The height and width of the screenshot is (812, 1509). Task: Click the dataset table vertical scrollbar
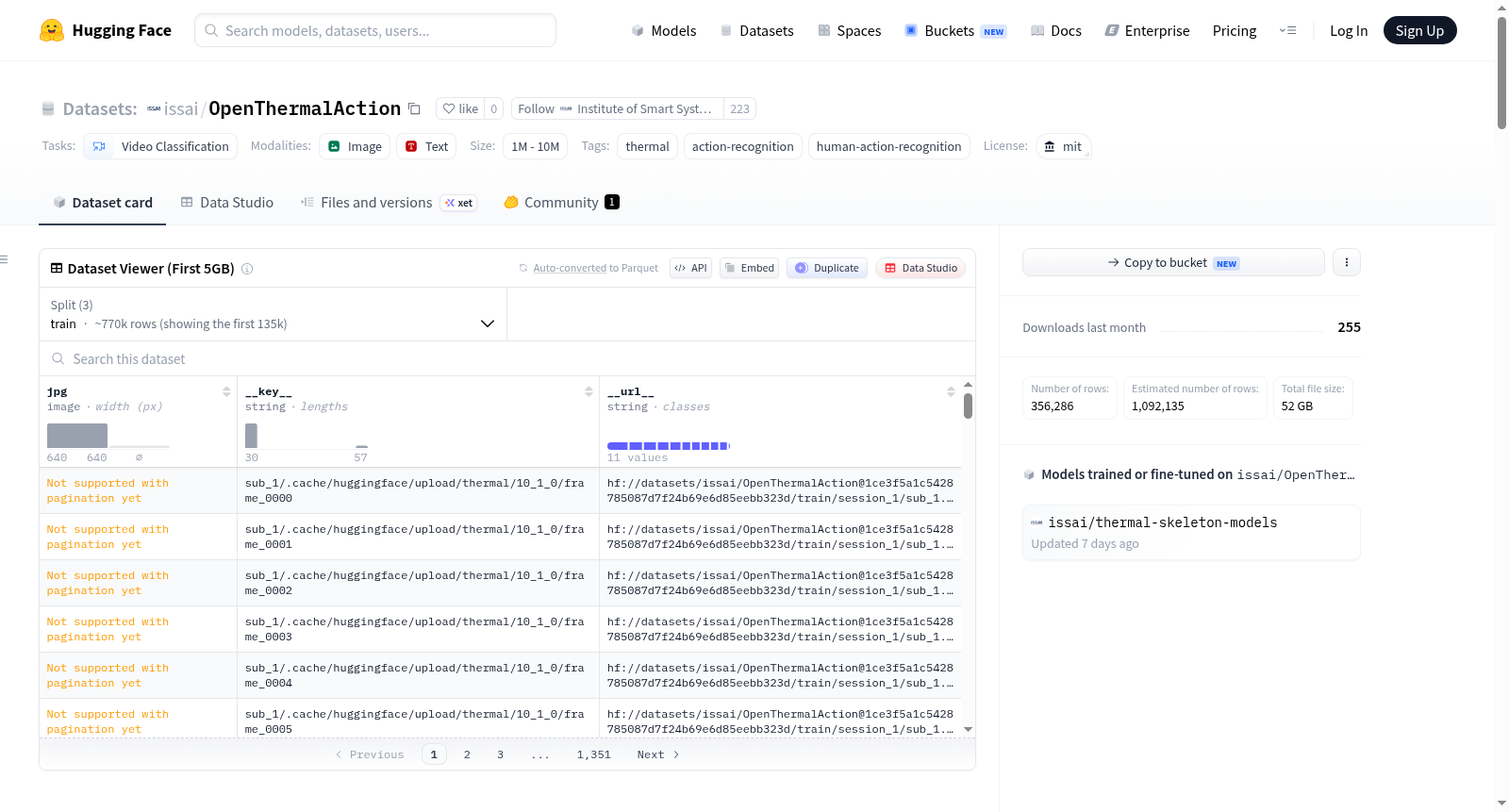968,406
